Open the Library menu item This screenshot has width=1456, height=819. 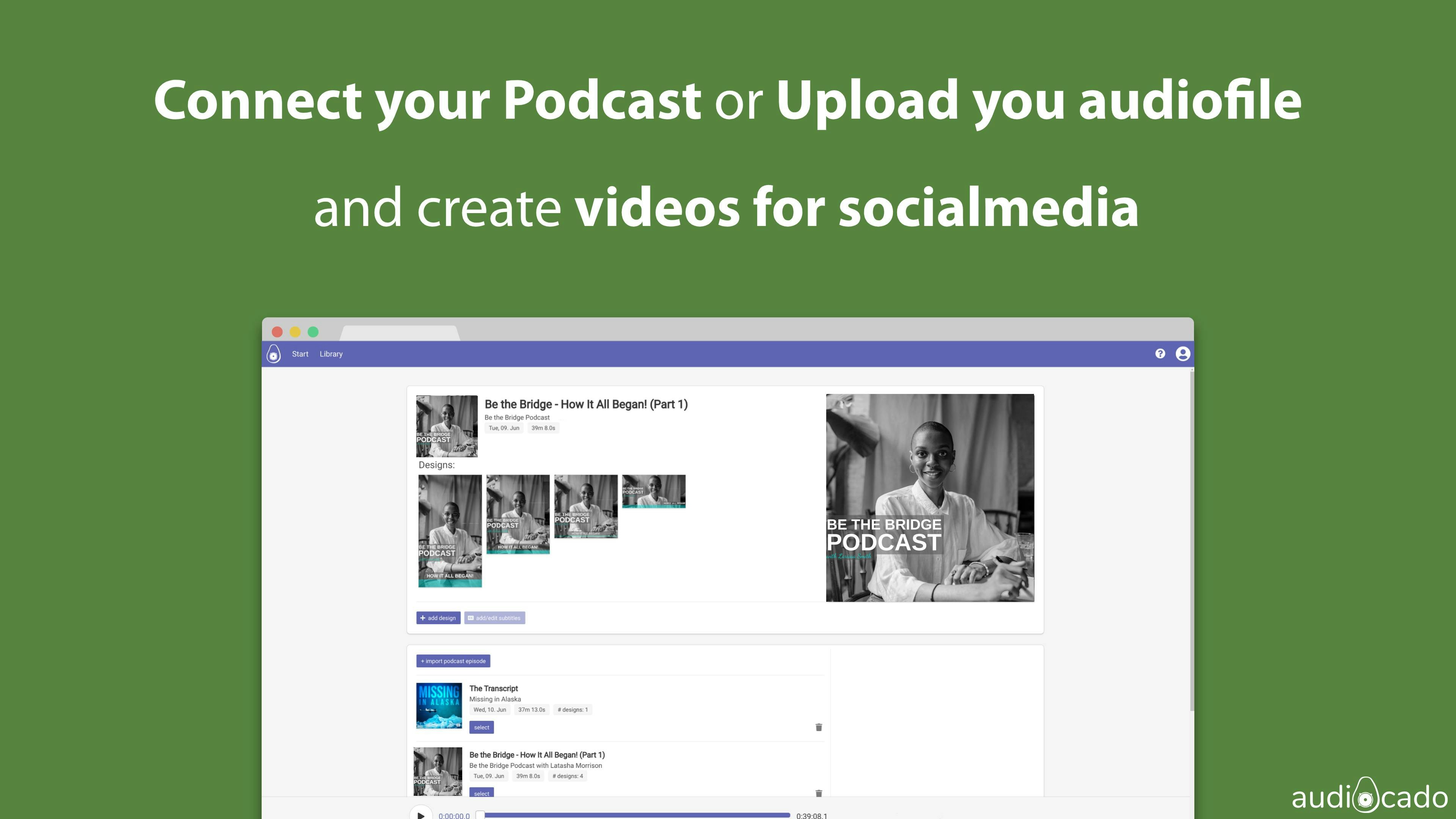tap(331, 354)
